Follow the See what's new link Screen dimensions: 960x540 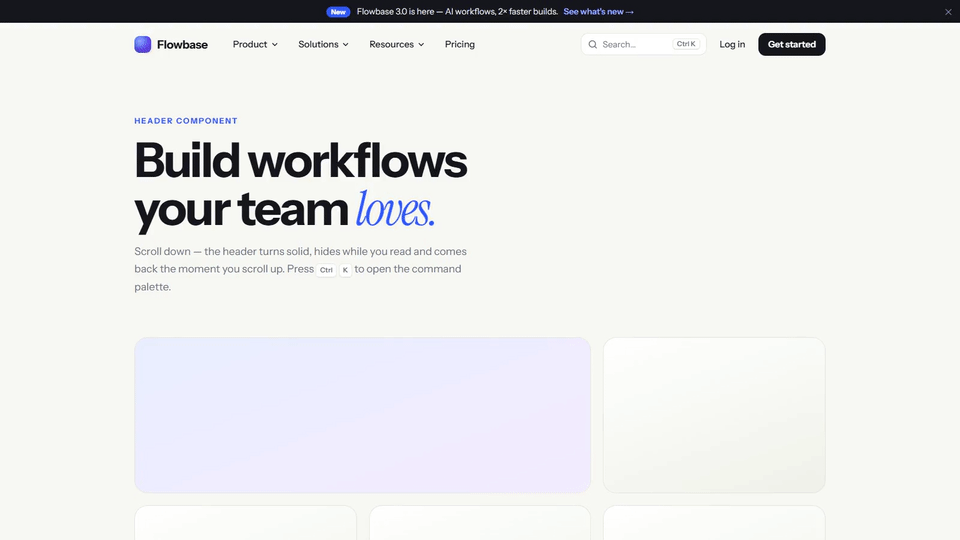click(x=598, y=12)
